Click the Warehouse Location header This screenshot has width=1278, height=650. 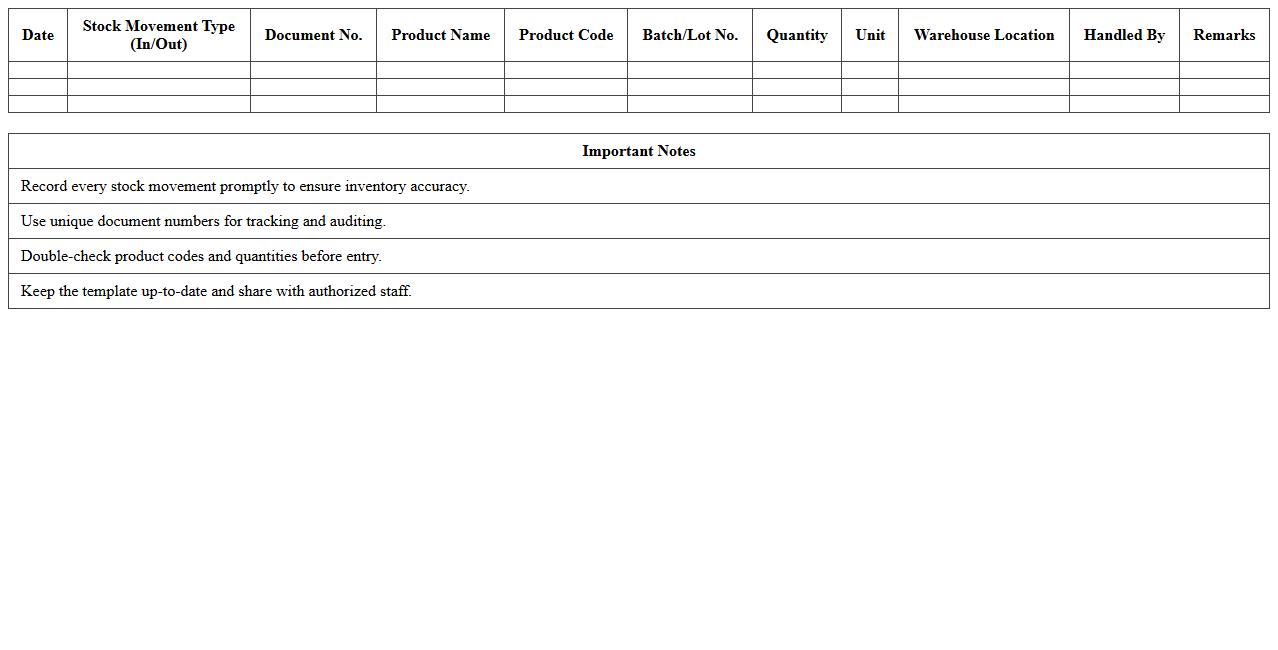(x=984, y=35)
